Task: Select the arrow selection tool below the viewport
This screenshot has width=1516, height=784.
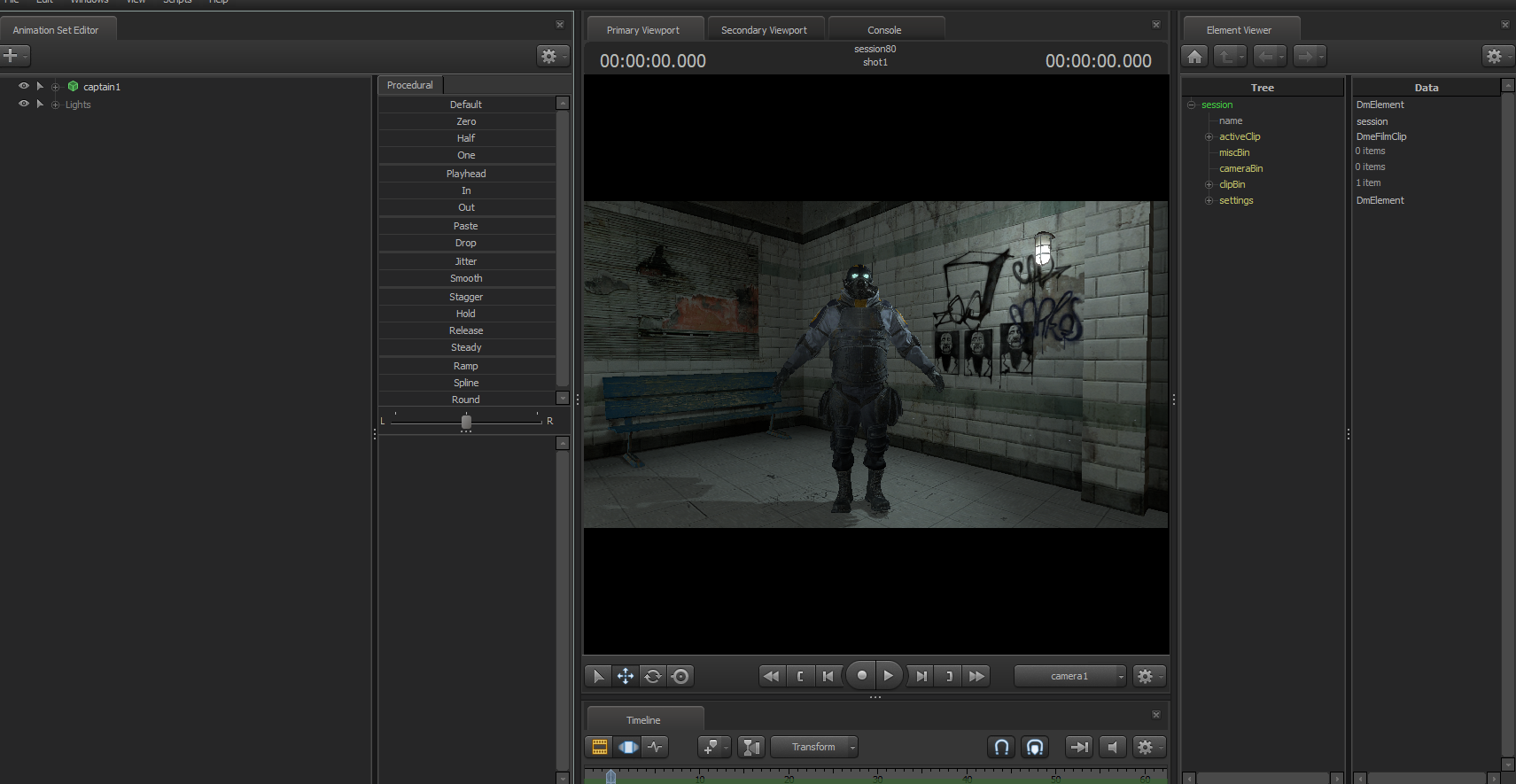Action: pos(599,676)
